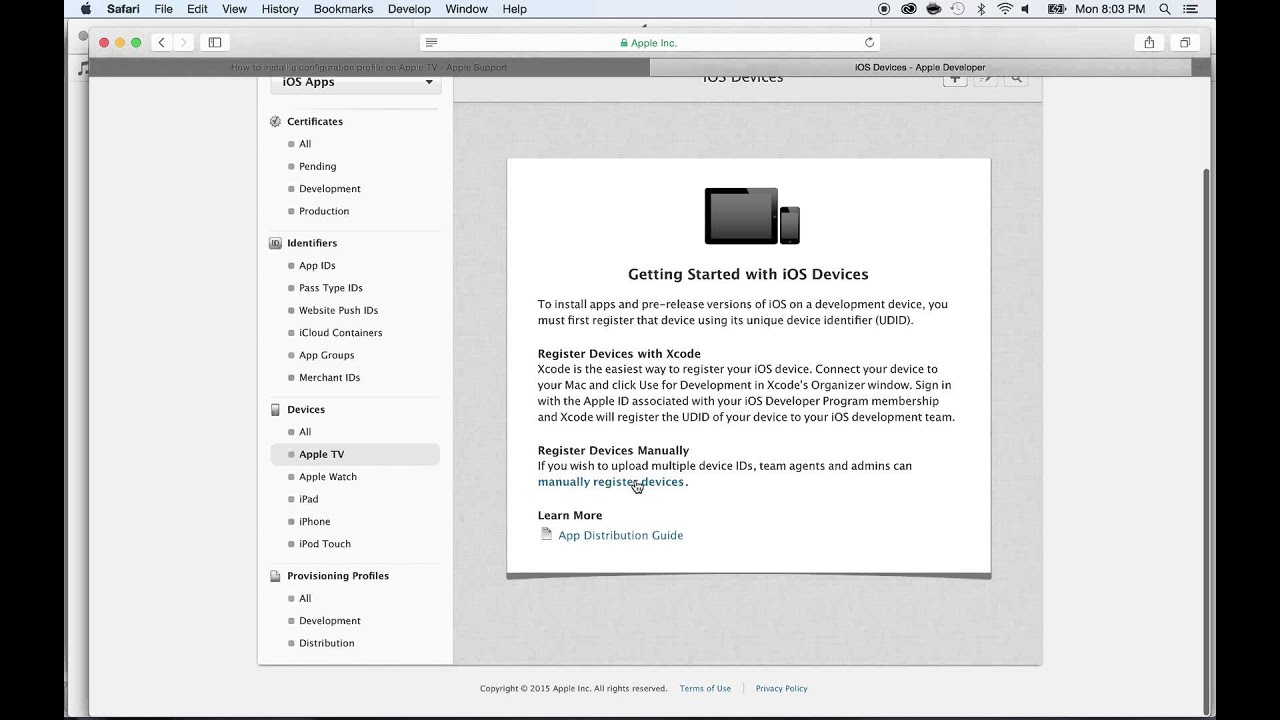Click the Creative Cloud menu bar icon
The image size is (1280, 720).
909,9
